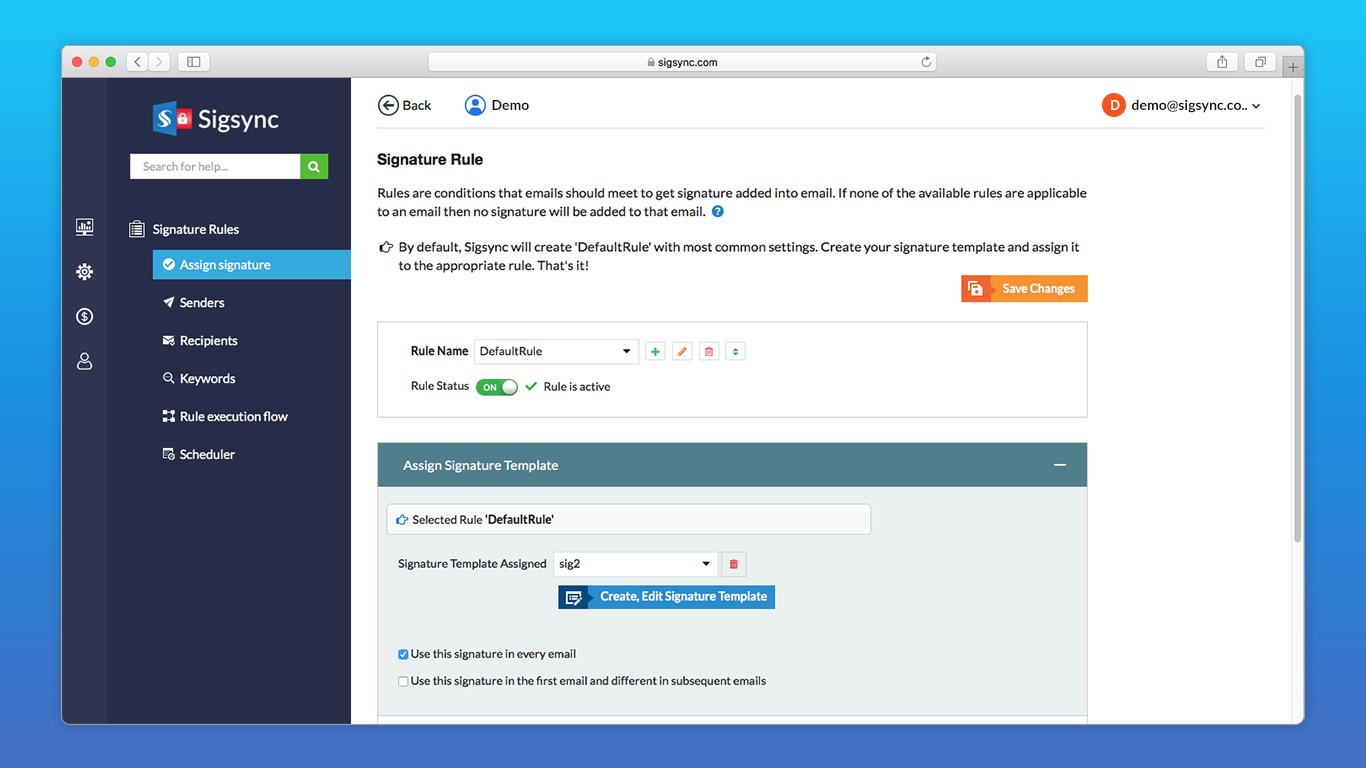The height and width of the screenshot is (768, 1366).
Task: Open Scheduler in sidebar
Action: coord(199,454)
